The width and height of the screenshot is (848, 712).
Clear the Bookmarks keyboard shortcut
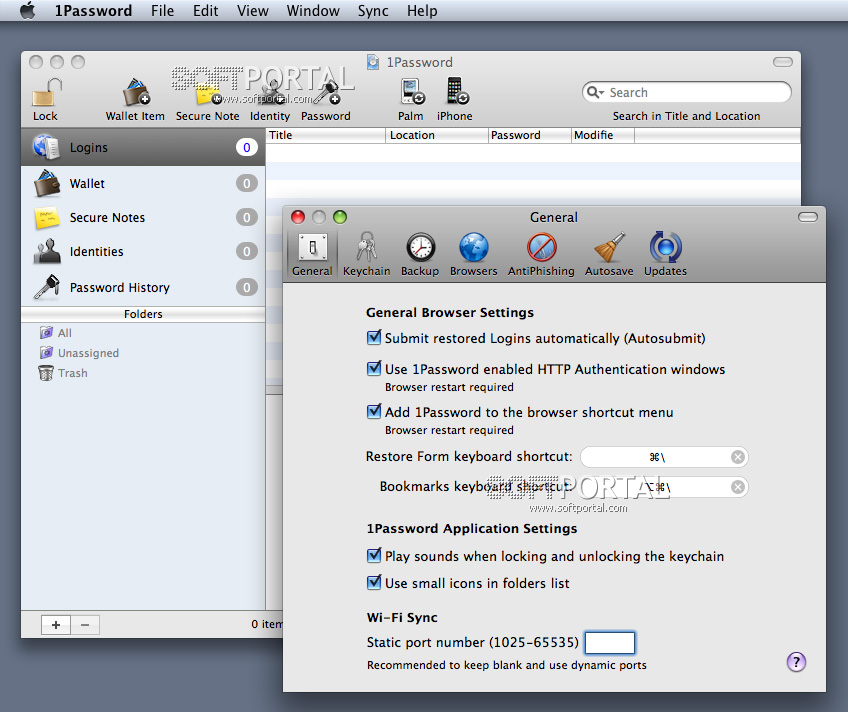pyautogui.click(x=738, y=487)
